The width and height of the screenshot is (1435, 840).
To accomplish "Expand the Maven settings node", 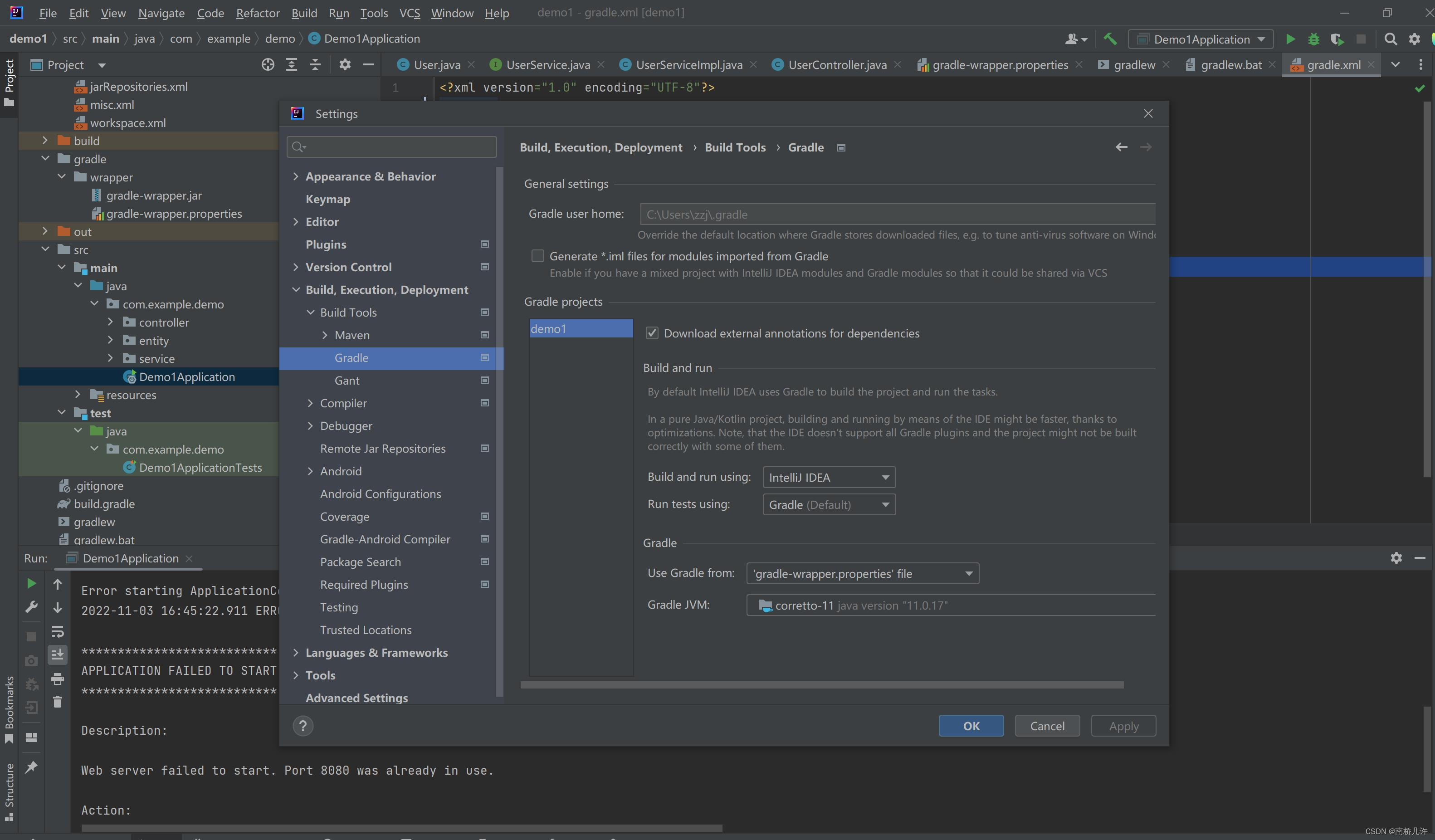I will (x=325, y=336).
